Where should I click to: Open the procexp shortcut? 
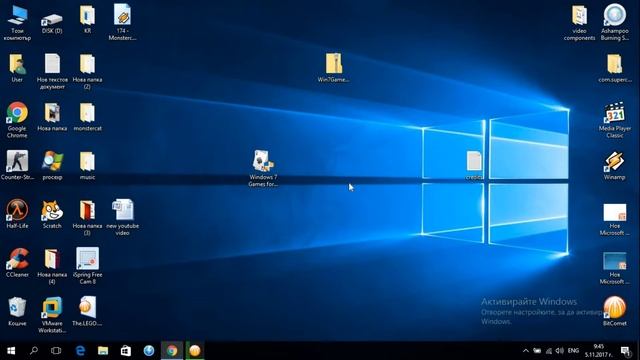[x=52, y=165]
